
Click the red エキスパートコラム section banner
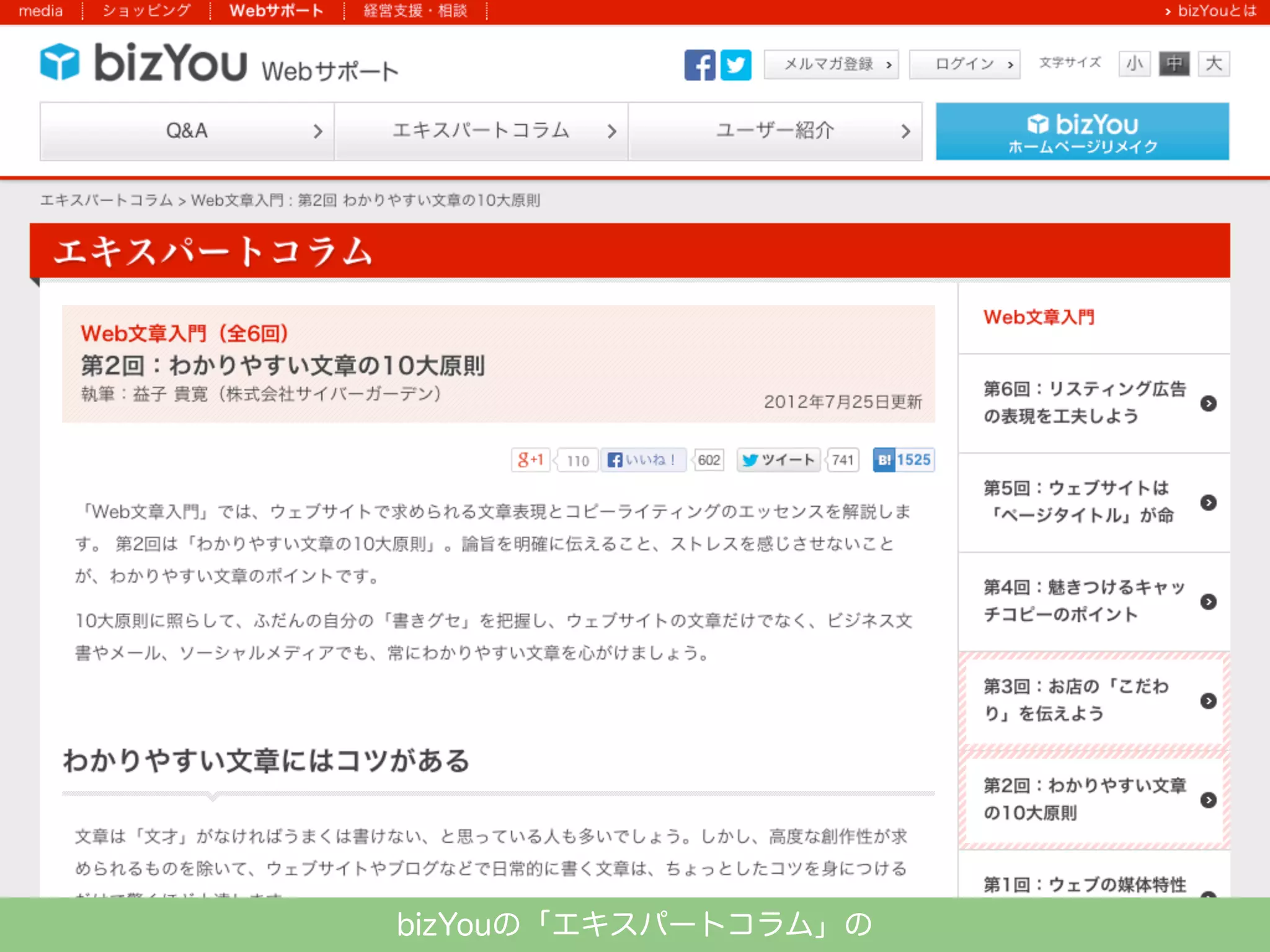pyautogui.click(x=630, y=250)
